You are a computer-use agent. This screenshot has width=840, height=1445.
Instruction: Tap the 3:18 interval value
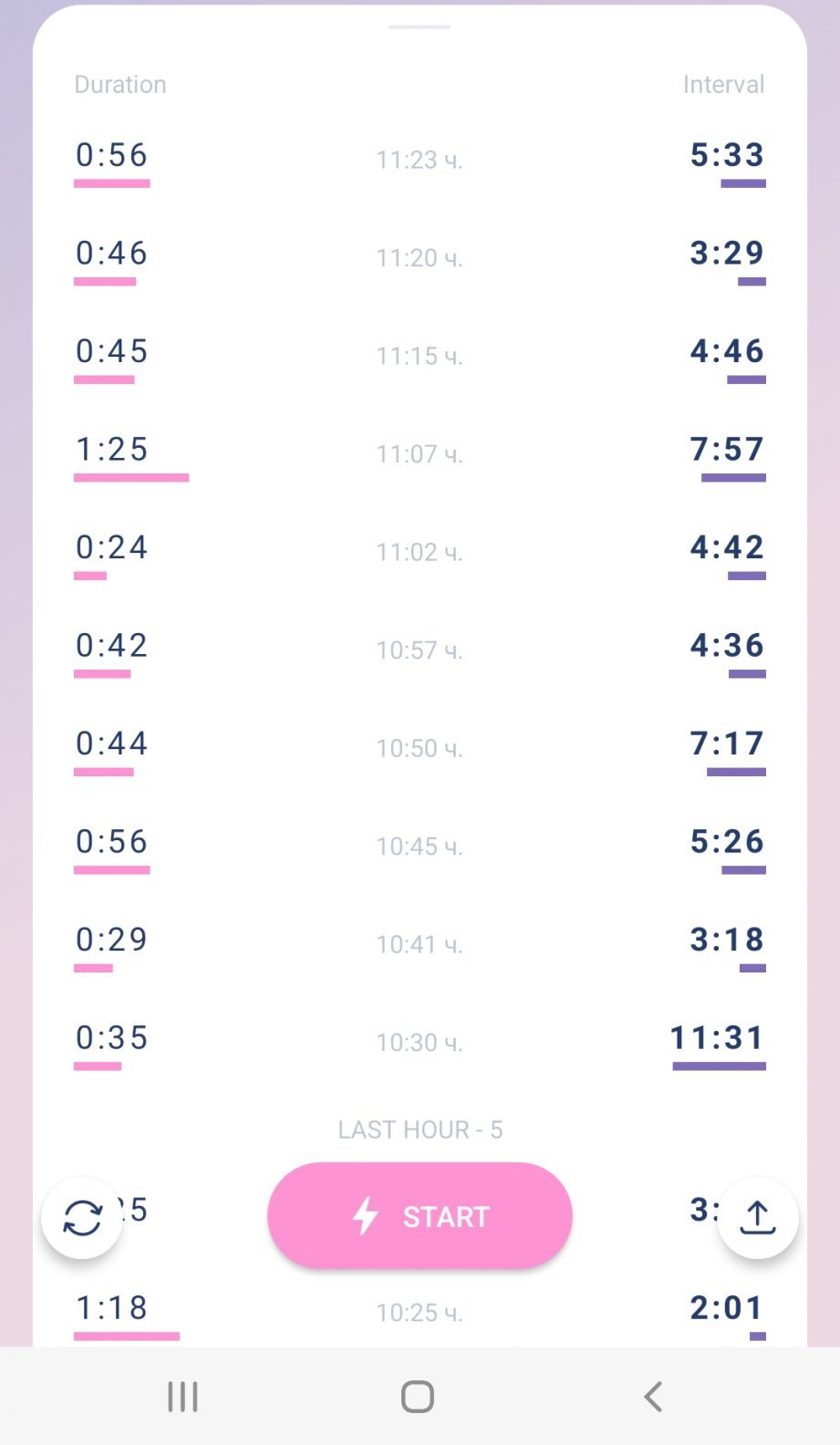(727, 940)
